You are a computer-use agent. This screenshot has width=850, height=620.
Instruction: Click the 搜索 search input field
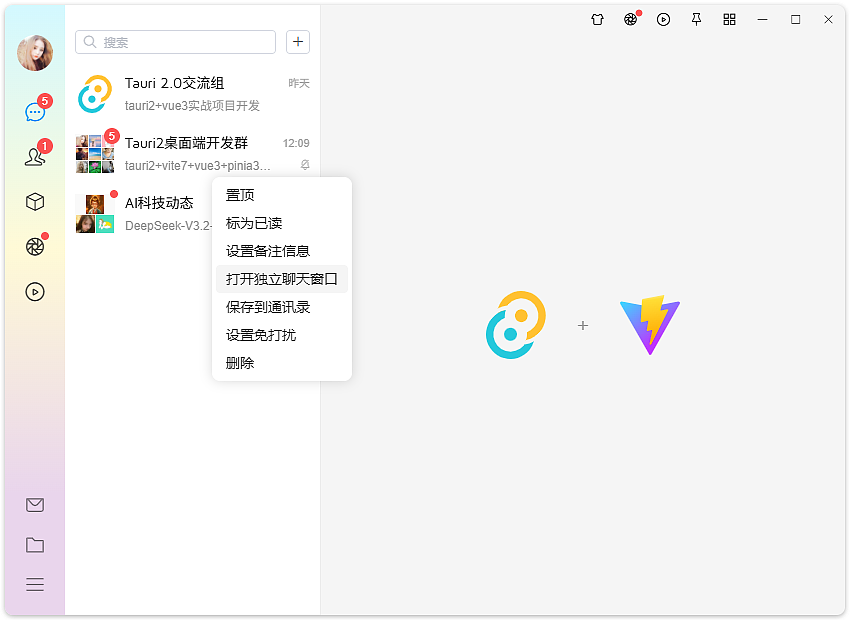175,42
